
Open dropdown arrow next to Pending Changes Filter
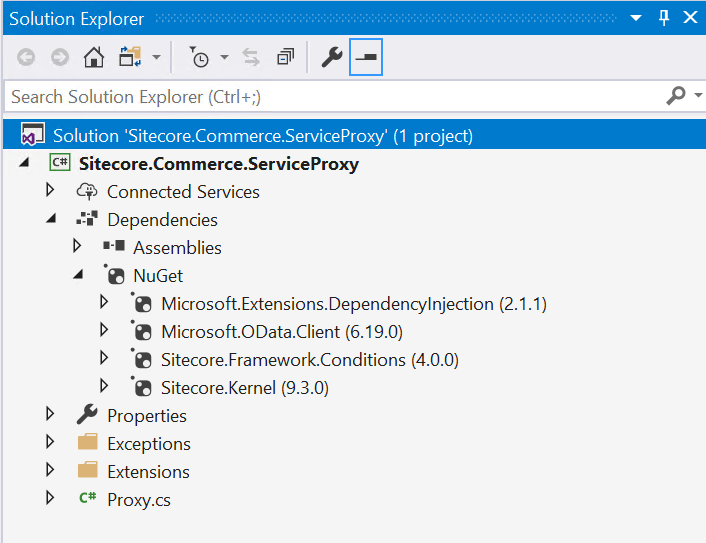click(x=224, y=57)
